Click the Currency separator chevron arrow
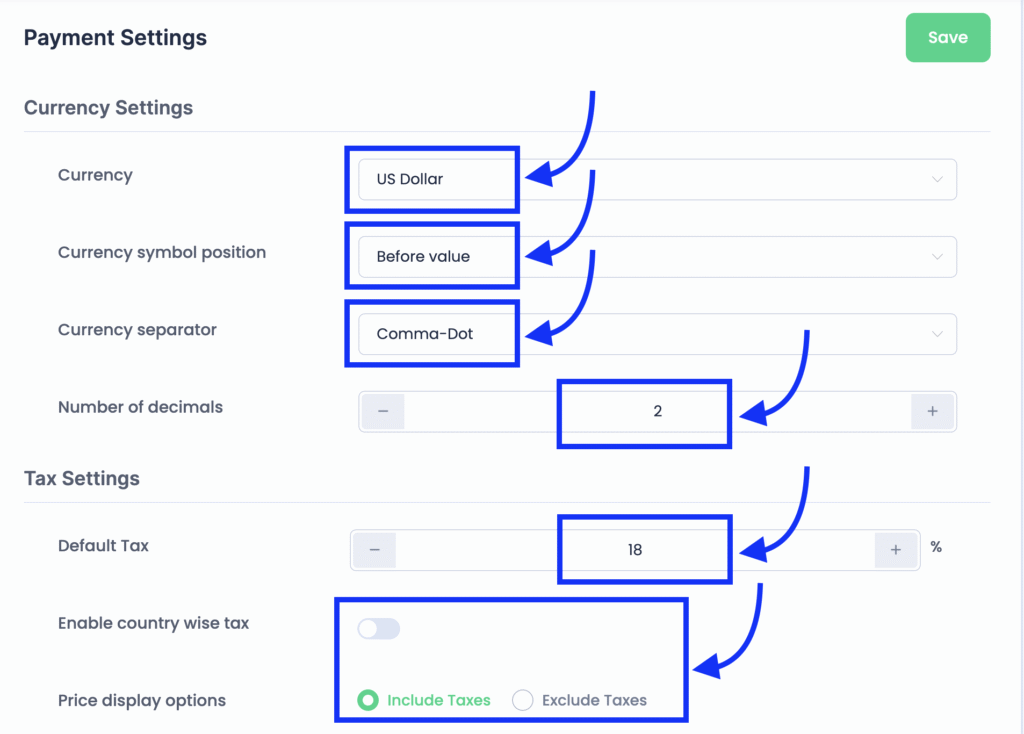The image size is (1024, 734). click(x=937, y=334)
